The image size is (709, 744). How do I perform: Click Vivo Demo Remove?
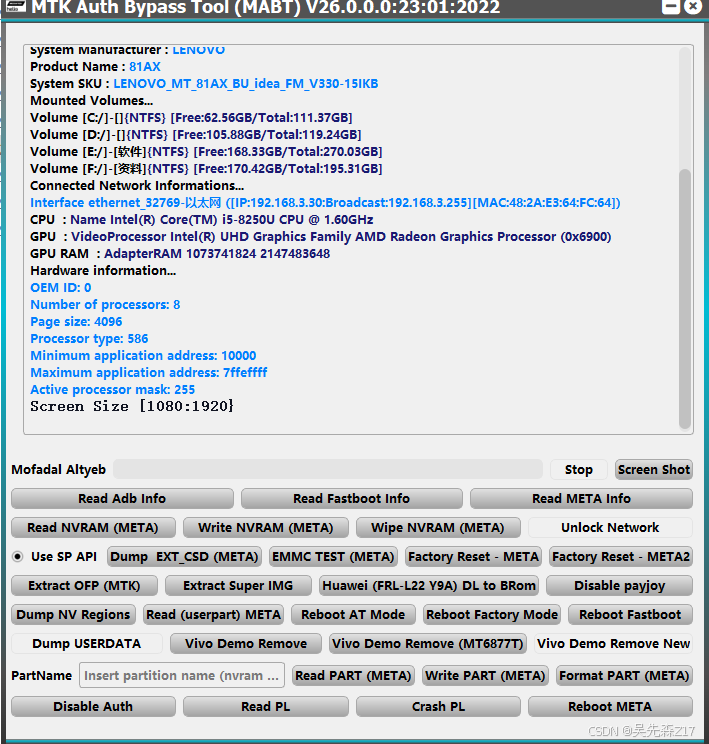tap(246, 643)
